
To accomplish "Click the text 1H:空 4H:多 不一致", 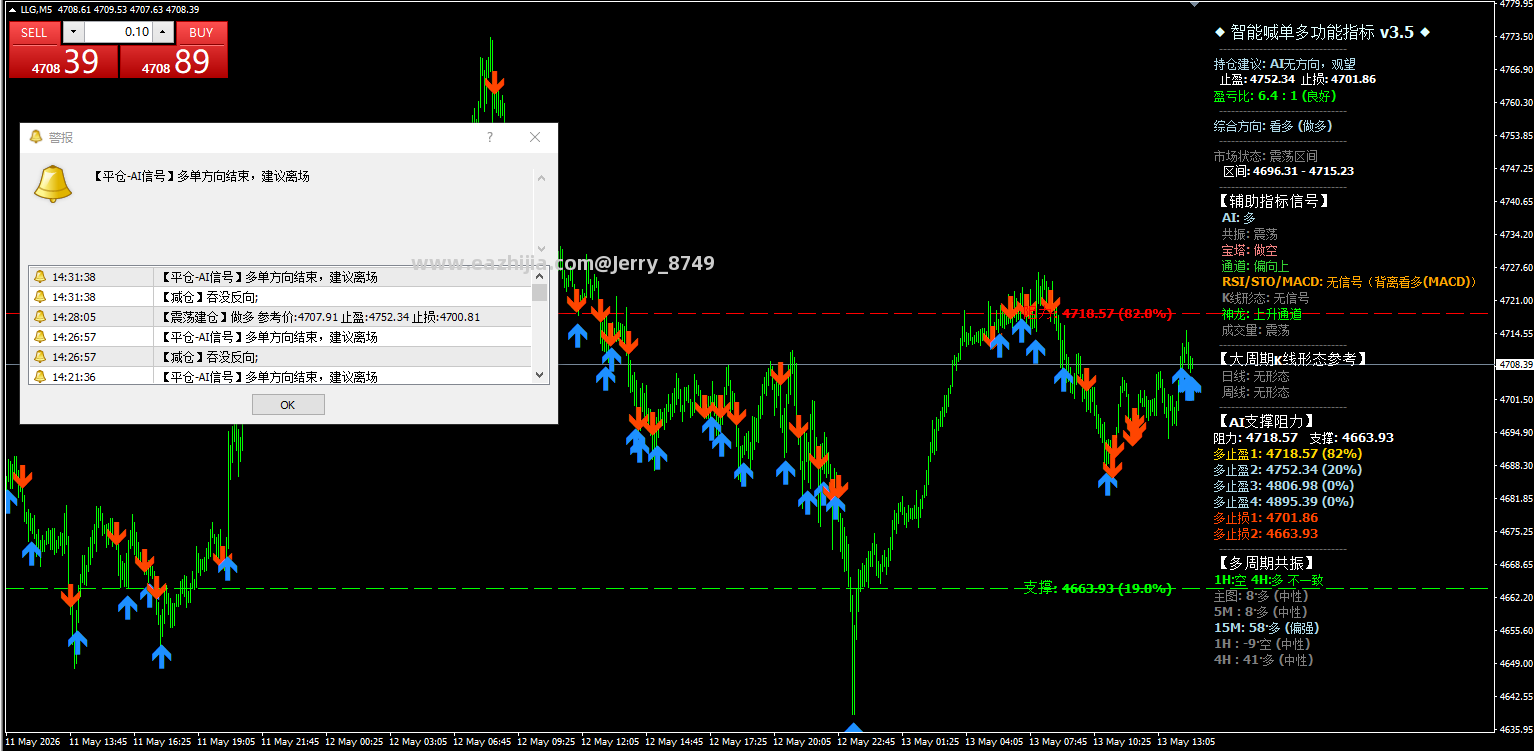I will (1268, 580).
